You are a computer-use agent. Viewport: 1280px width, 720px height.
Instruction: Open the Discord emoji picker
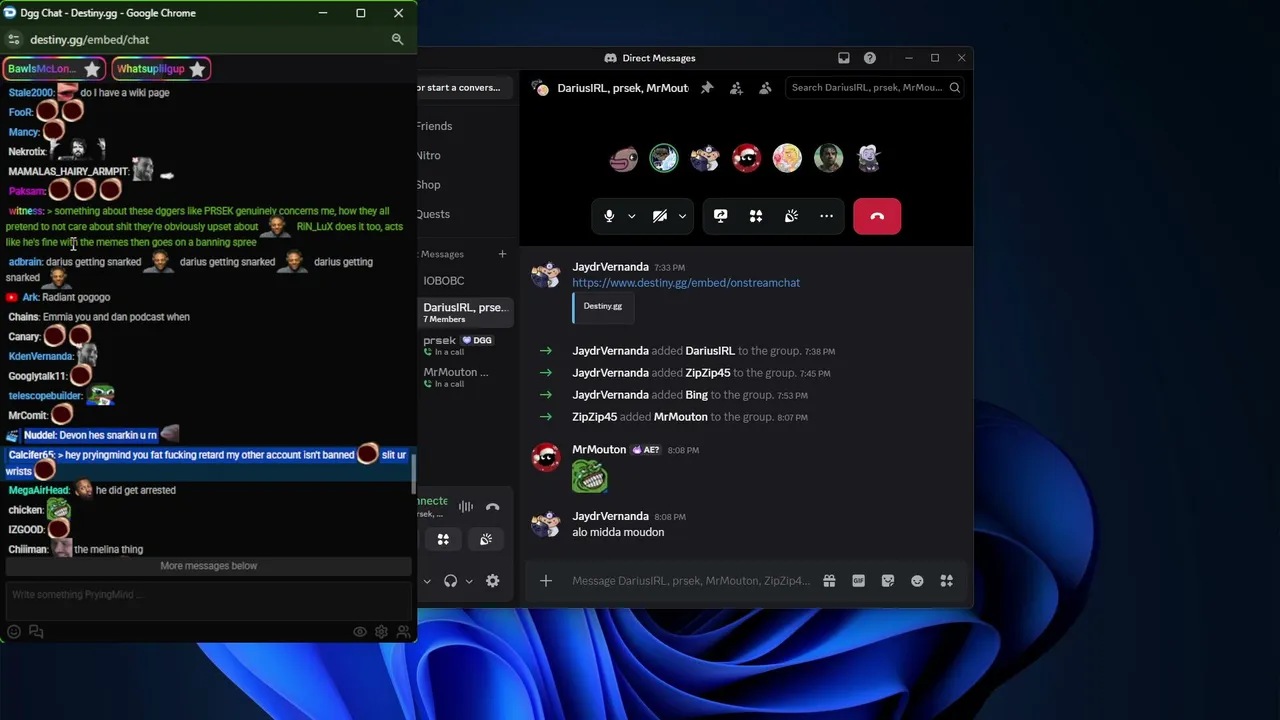point(917,581)
